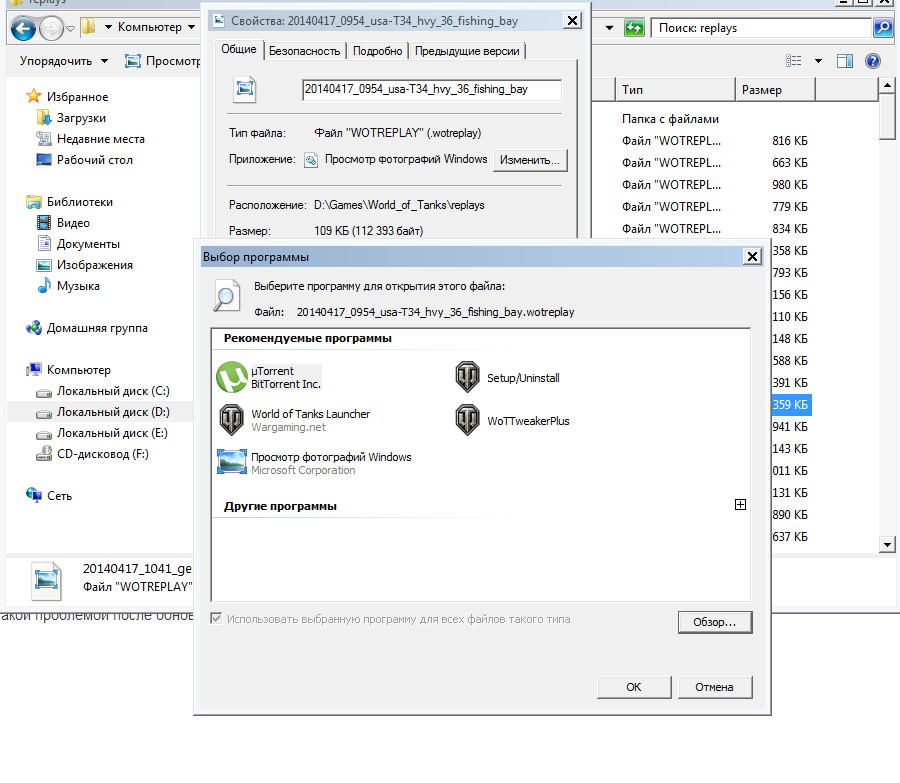Select the µTorrent program icon

pos(232,377)
